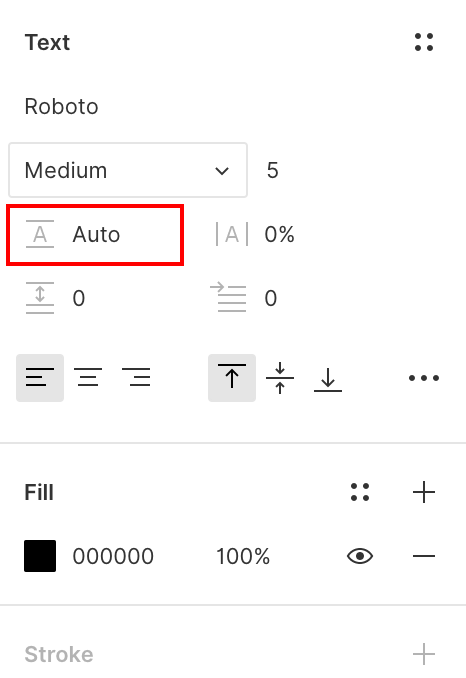
Task: Click the letter spacing icon
Action: point(232,234)
